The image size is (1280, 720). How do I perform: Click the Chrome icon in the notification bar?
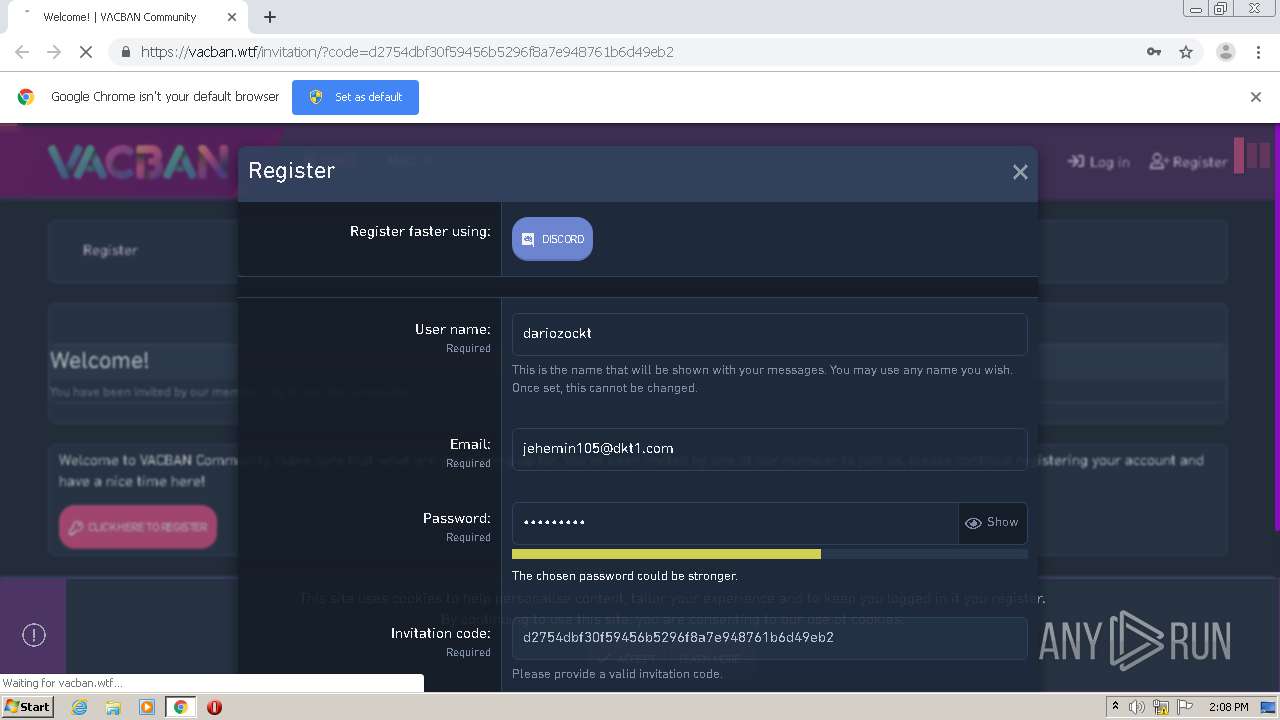coord(26,97)
